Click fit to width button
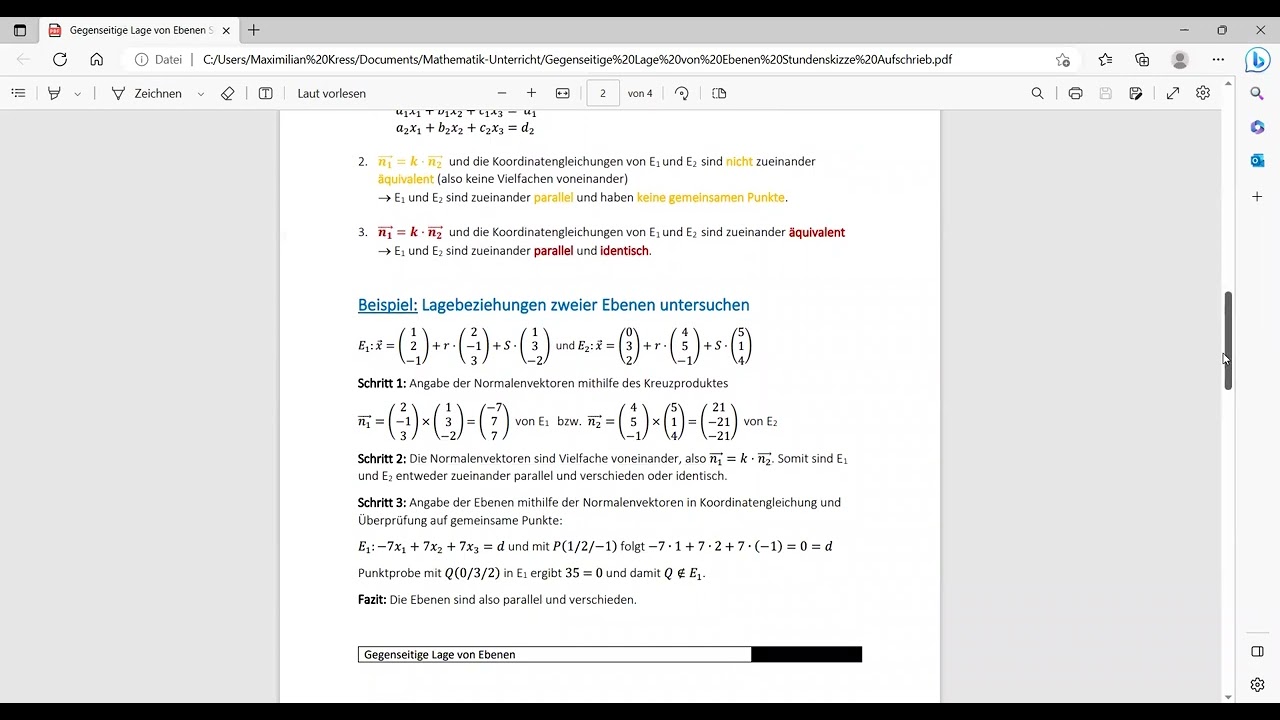 [x=563, y=93]
